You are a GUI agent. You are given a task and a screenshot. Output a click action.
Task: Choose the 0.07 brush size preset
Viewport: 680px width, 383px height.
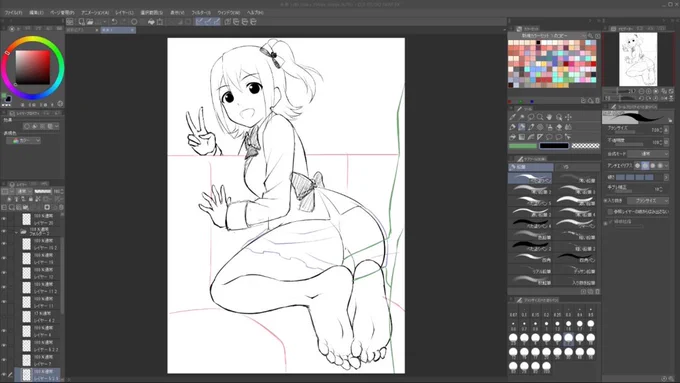513,312
